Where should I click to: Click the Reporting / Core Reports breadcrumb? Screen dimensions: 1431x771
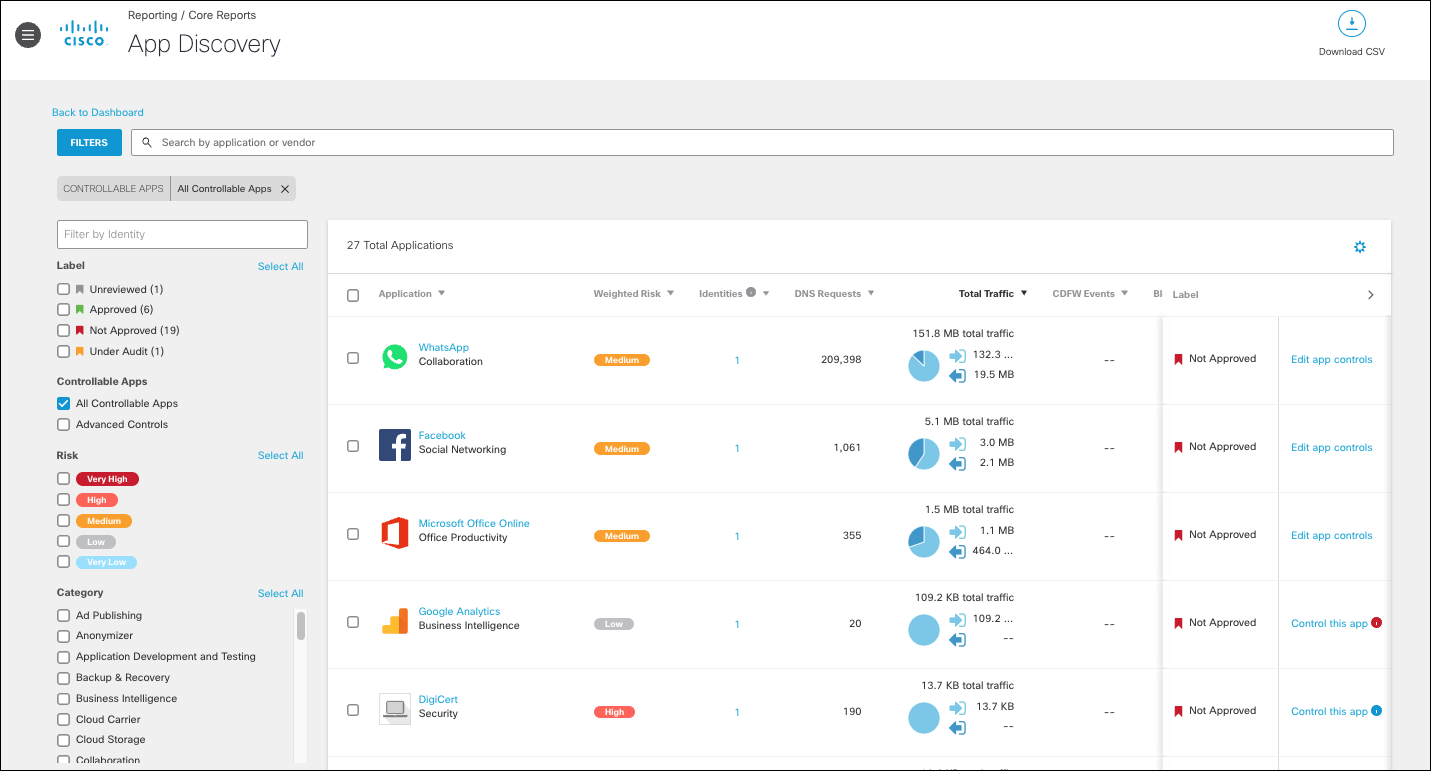tap(190, 15)
